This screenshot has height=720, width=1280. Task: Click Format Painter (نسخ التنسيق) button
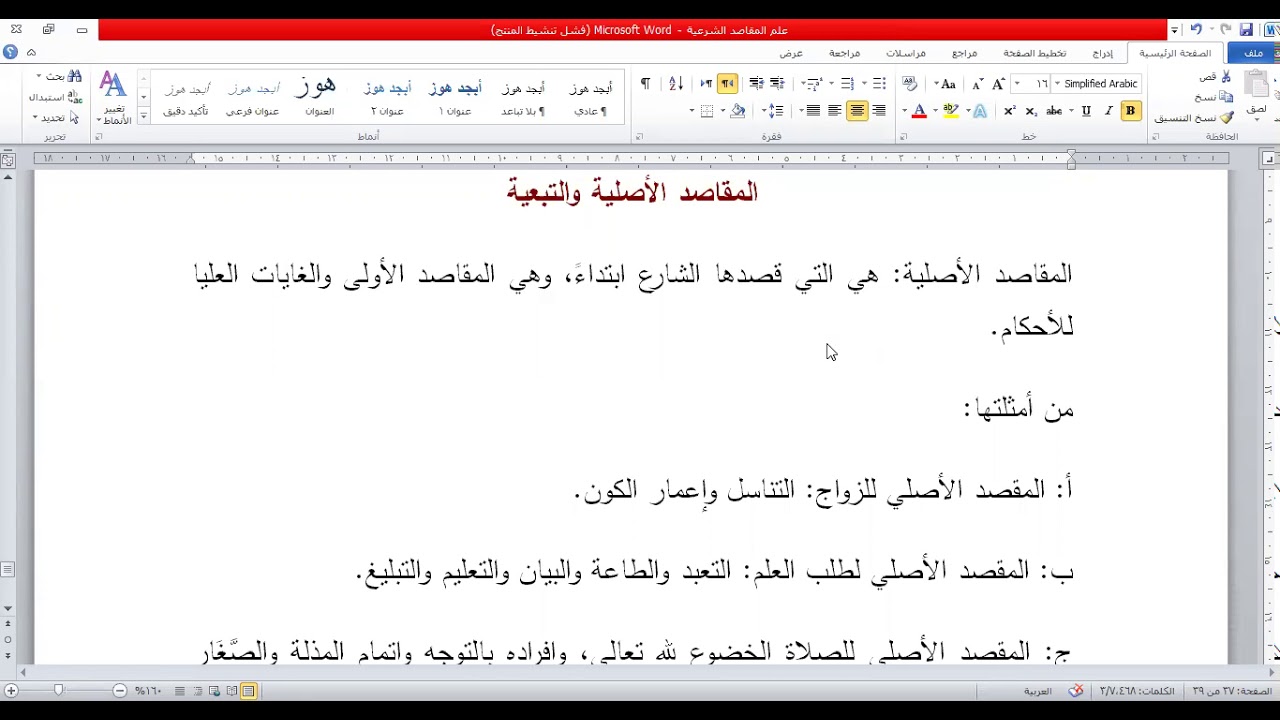pyautogui.click(x=1195, y=118)
